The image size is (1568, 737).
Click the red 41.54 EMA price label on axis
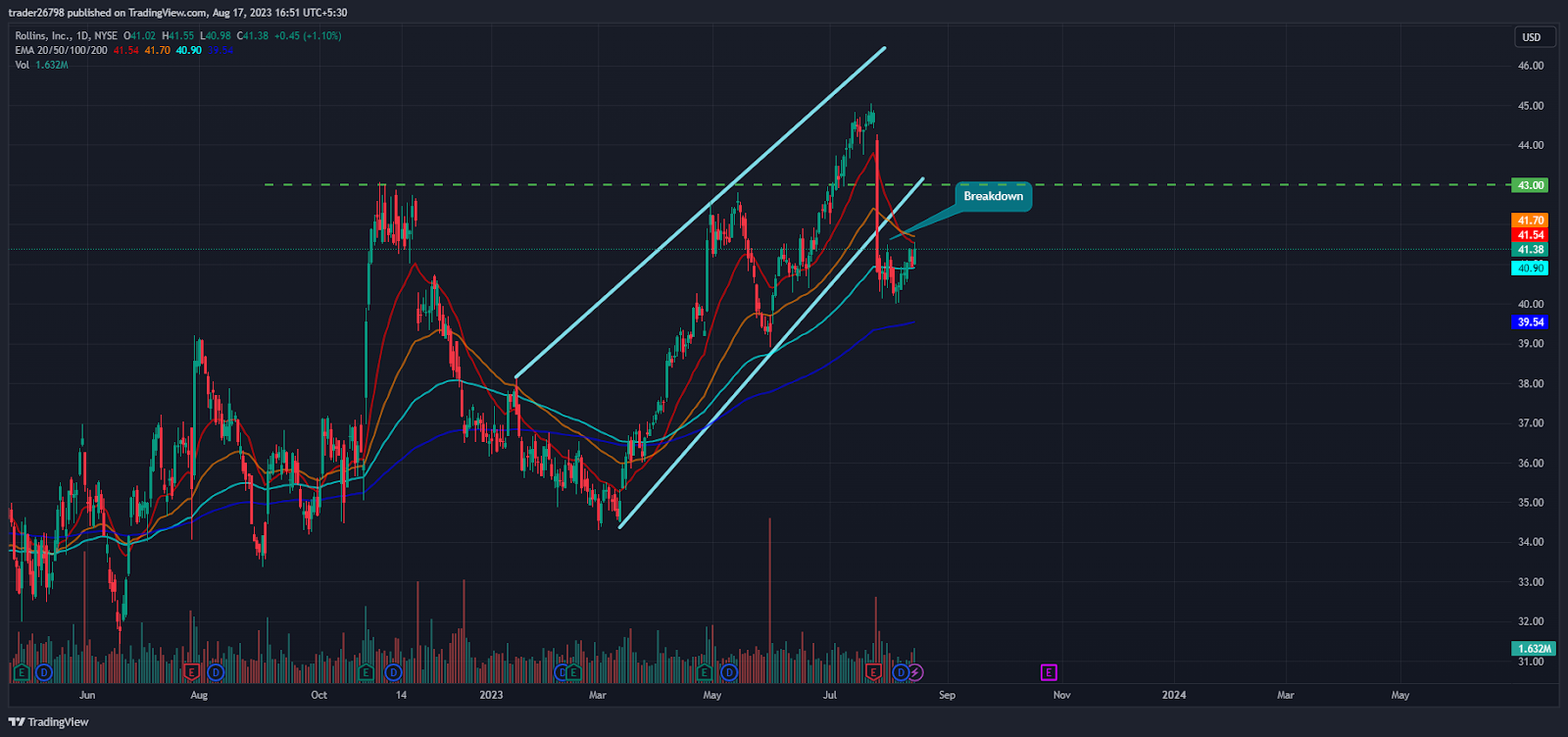(x=1531, y=235)
